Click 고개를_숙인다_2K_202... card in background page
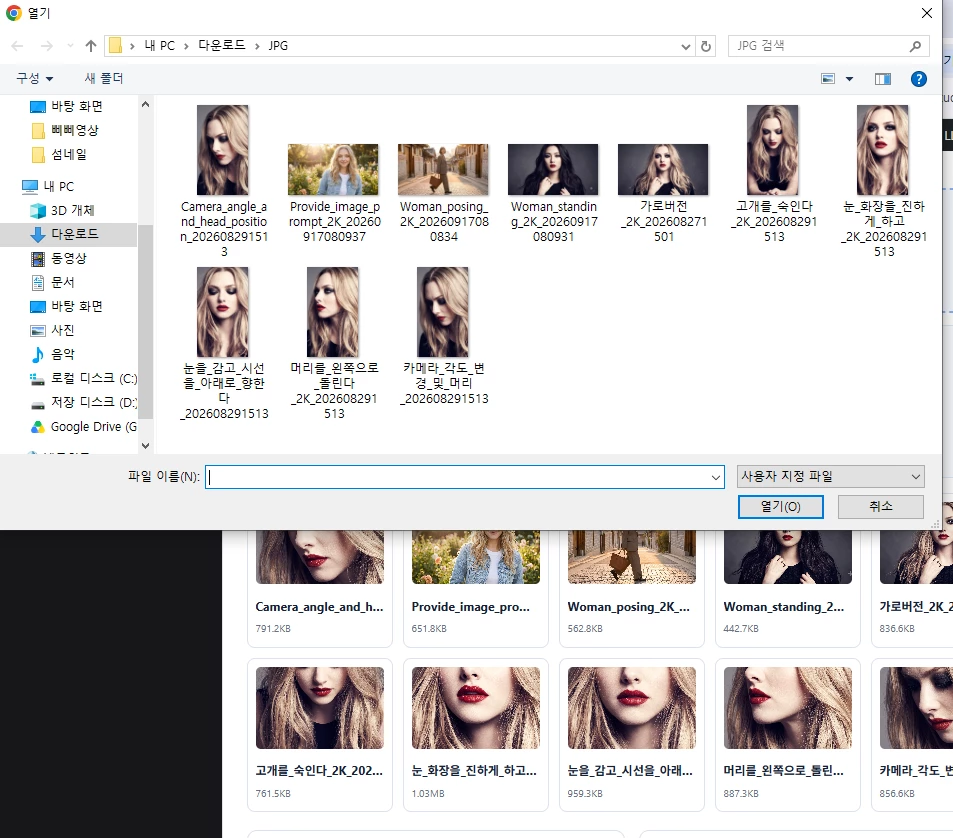 320,735
